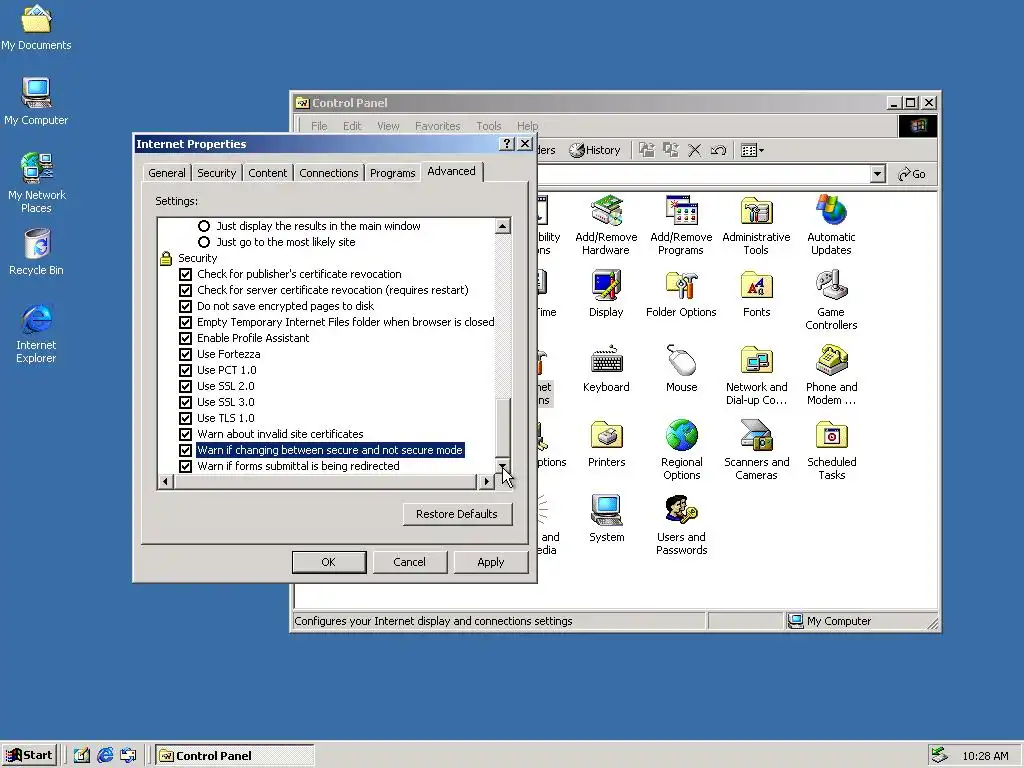Click the Help question mark button in dialog
The height and width of the screenshot is (768, 1024).
click(507, 144)
